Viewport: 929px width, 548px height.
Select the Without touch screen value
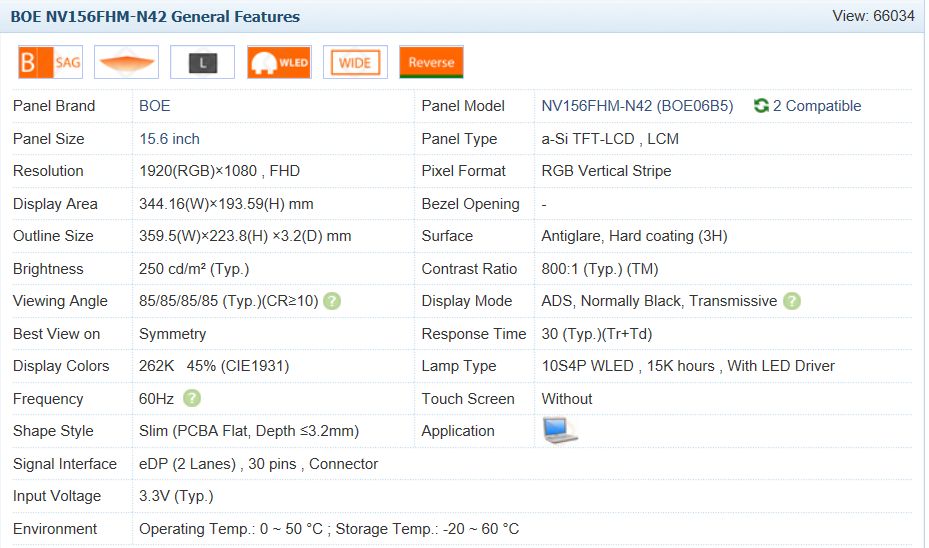click(566, 399)
